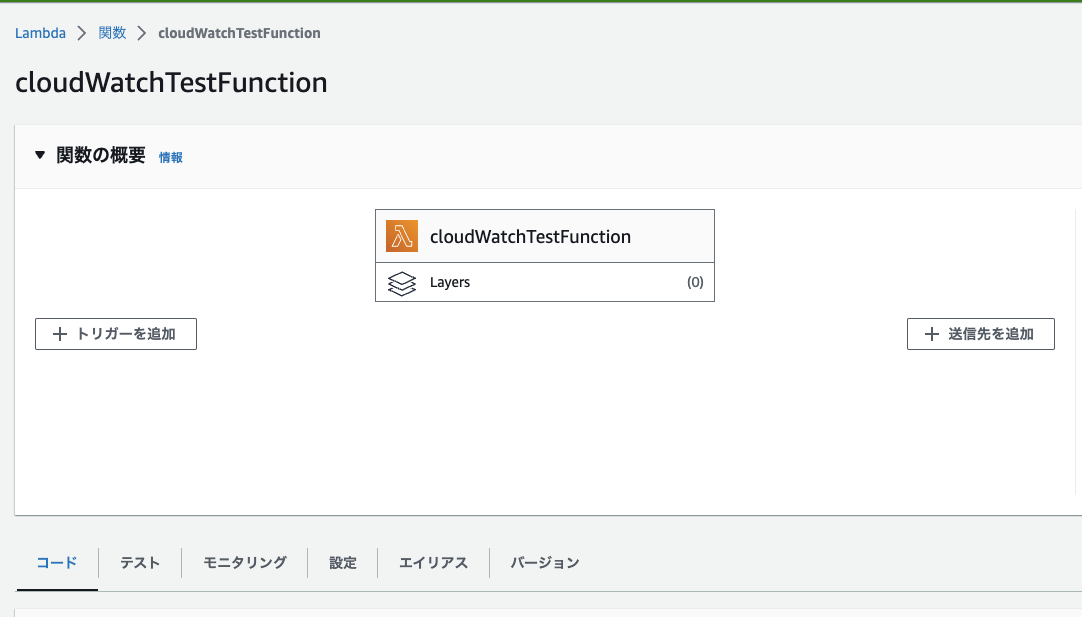
Task: Go to Lambda breadcrumb link
Action: tap(41, 33)
